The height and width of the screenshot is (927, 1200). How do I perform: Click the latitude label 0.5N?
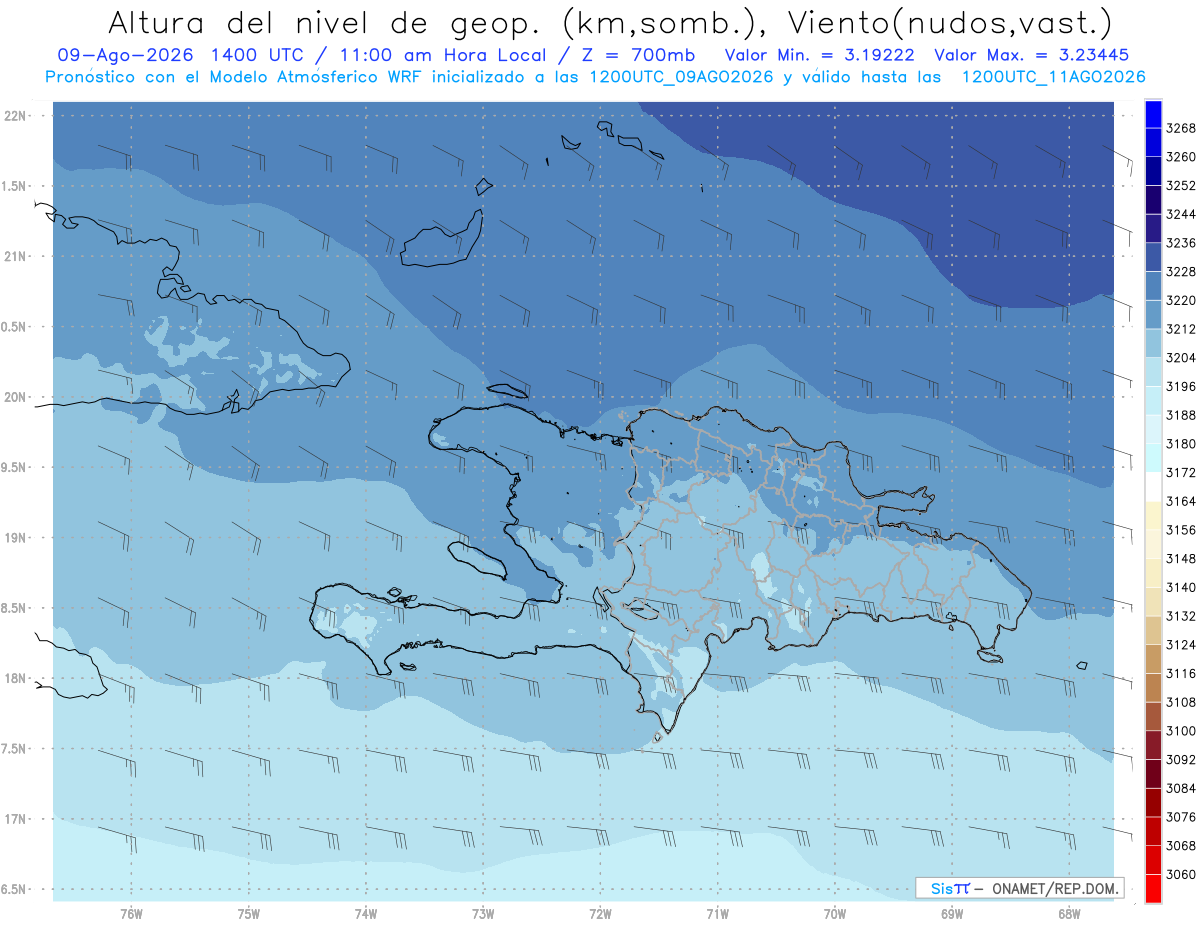click(14, 327)
